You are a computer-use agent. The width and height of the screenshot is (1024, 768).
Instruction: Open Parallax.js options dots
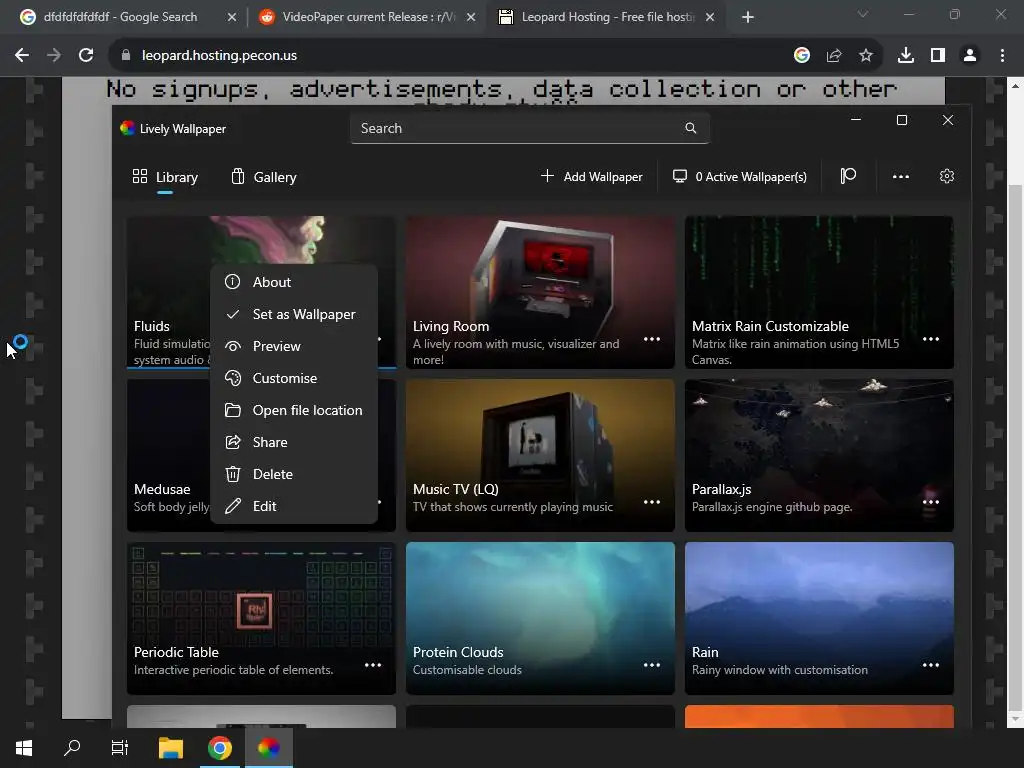(931, 502)
